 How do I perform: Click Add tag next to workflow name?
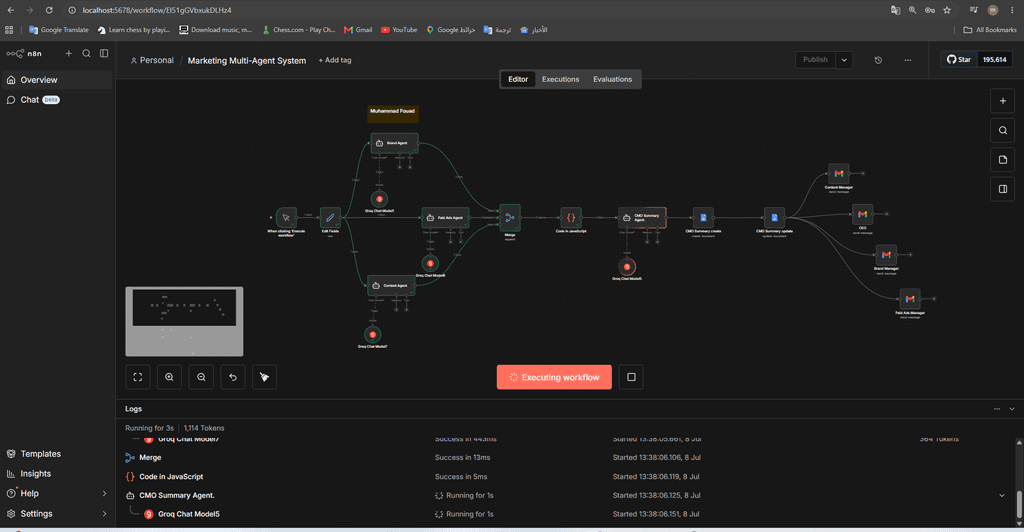pos(335,60)
